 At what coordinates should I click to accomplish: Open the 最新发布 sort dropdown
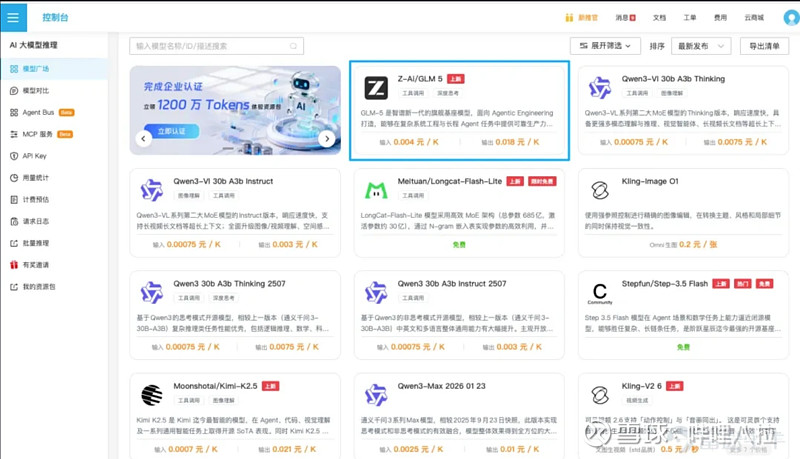coord(701,46)
